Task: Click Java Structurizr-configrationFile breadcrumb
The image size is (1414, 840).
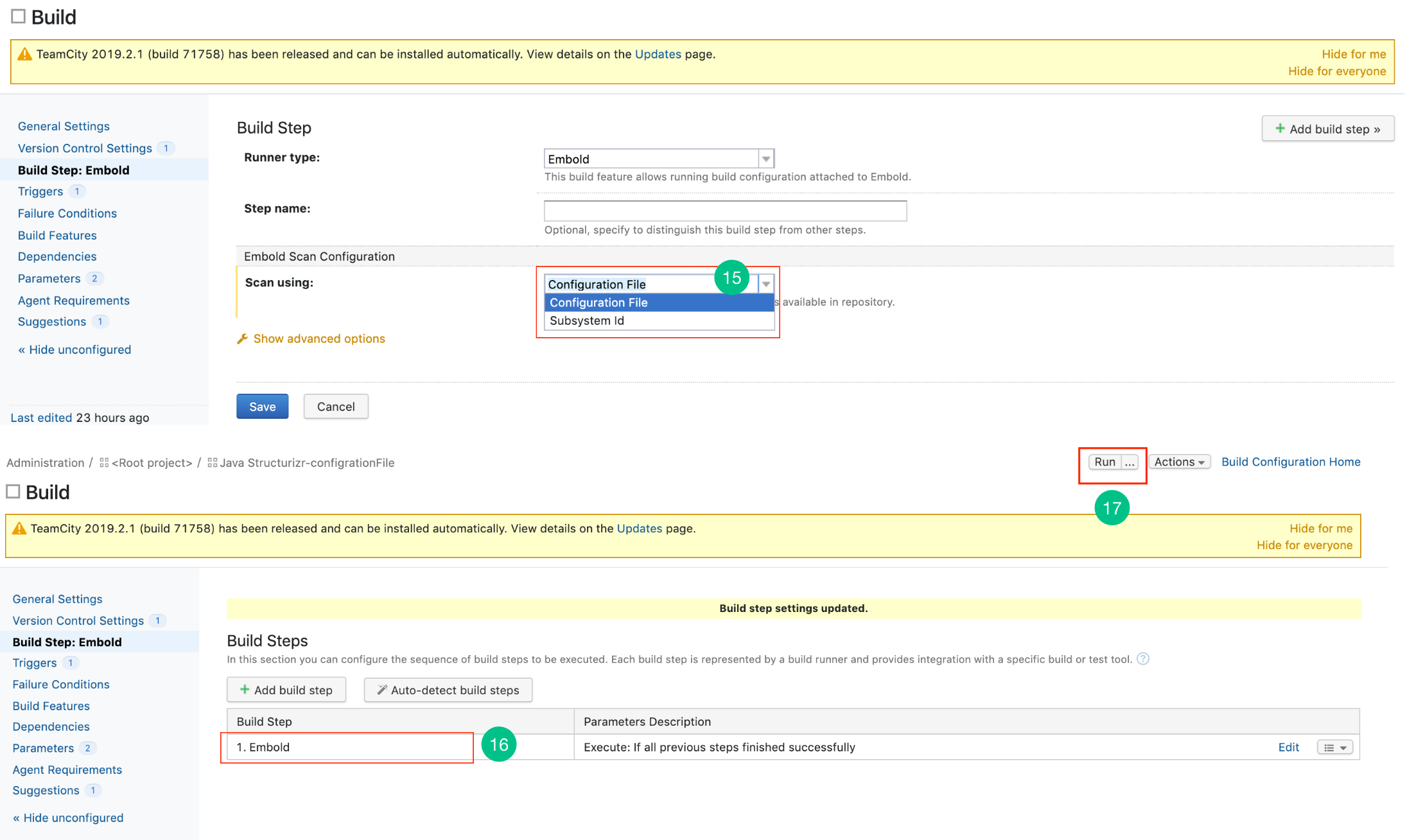Action: coord(307,462)
